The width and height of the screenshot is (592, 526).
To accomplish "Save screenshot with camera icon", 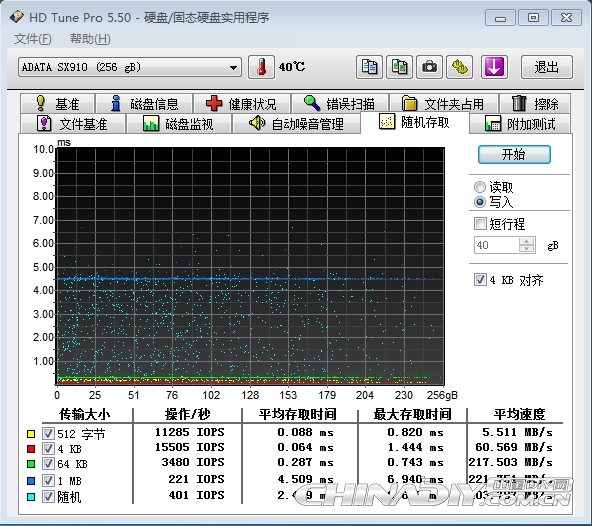I will pos(429,67).
